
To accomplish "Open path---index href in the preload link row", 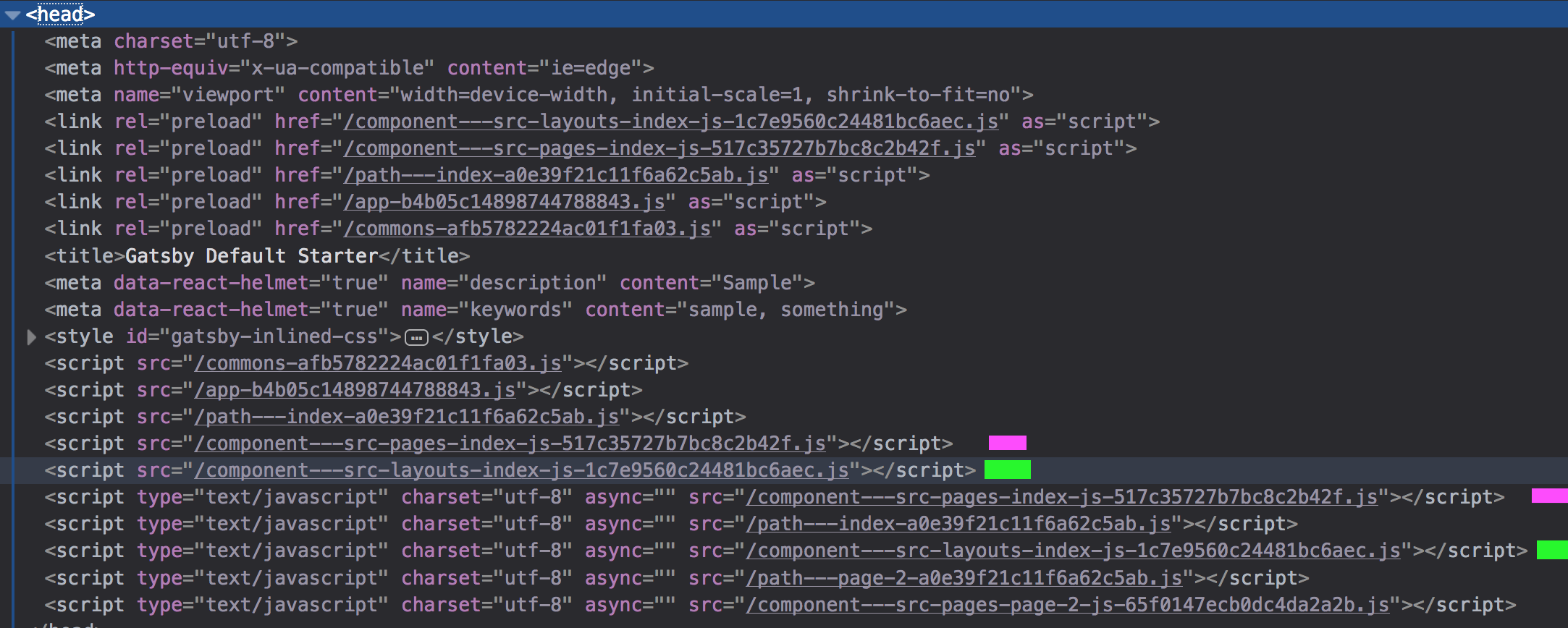I will [x=556, y=175].
